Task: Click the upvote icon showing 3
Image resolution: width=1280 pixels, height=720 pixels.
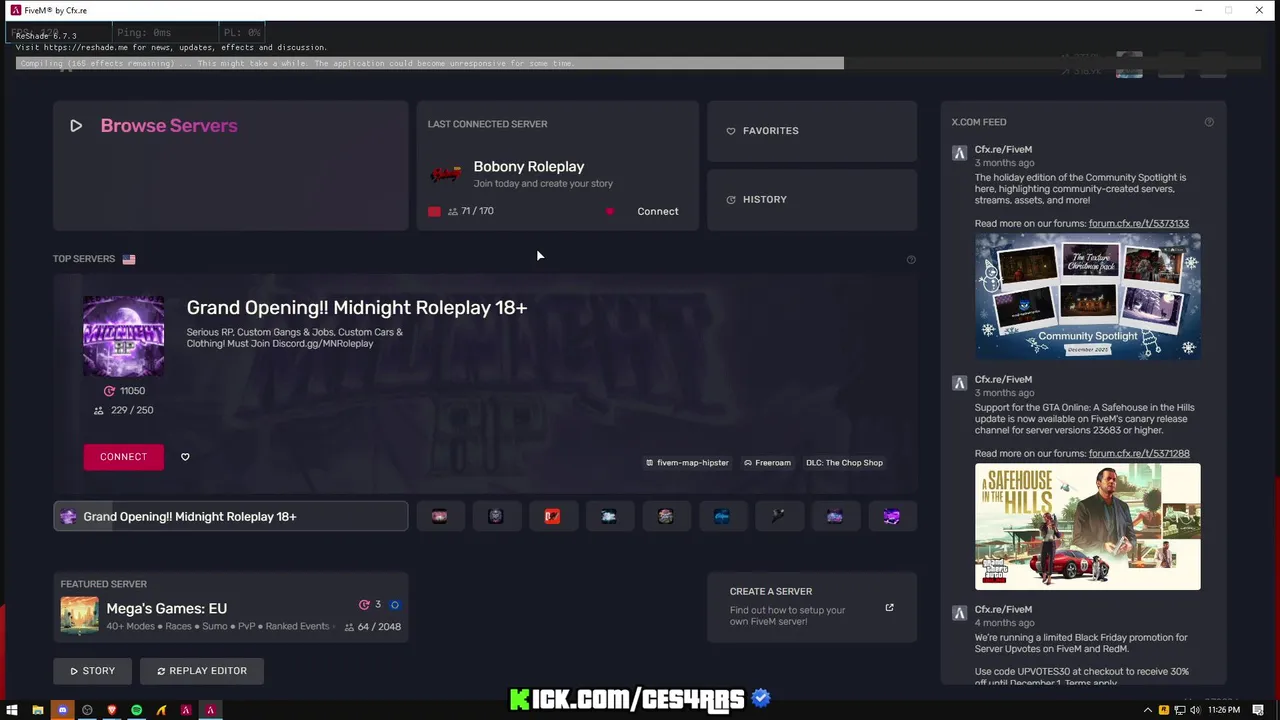Action: (365, 605)
